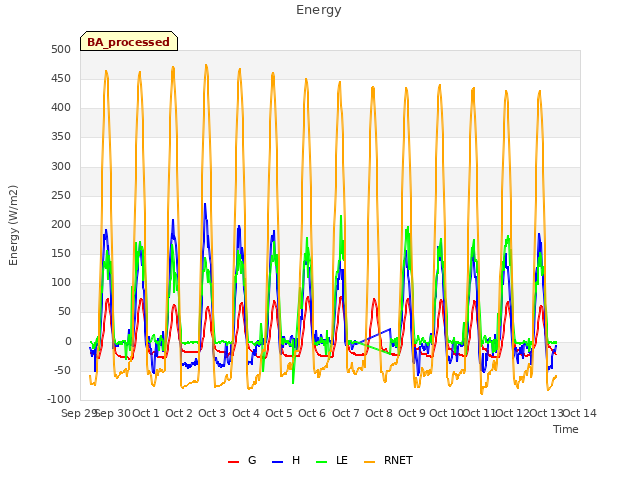Click the Oct 14 x-axis label
The width and height of the screenshot is (640, 480).
click(580, 413)
